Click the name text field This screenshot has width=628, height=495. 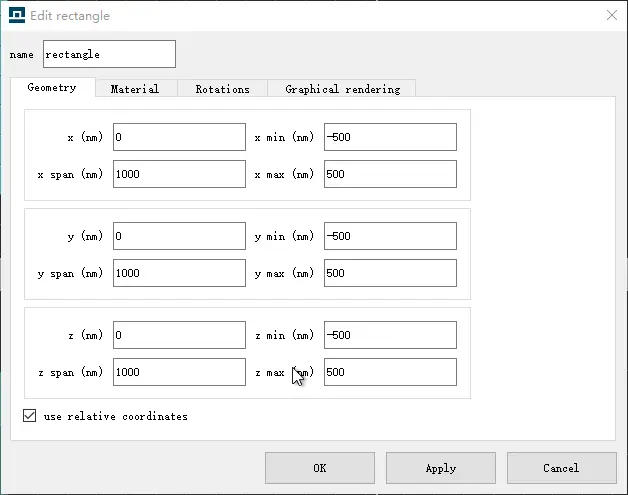[x=109, y=54]
